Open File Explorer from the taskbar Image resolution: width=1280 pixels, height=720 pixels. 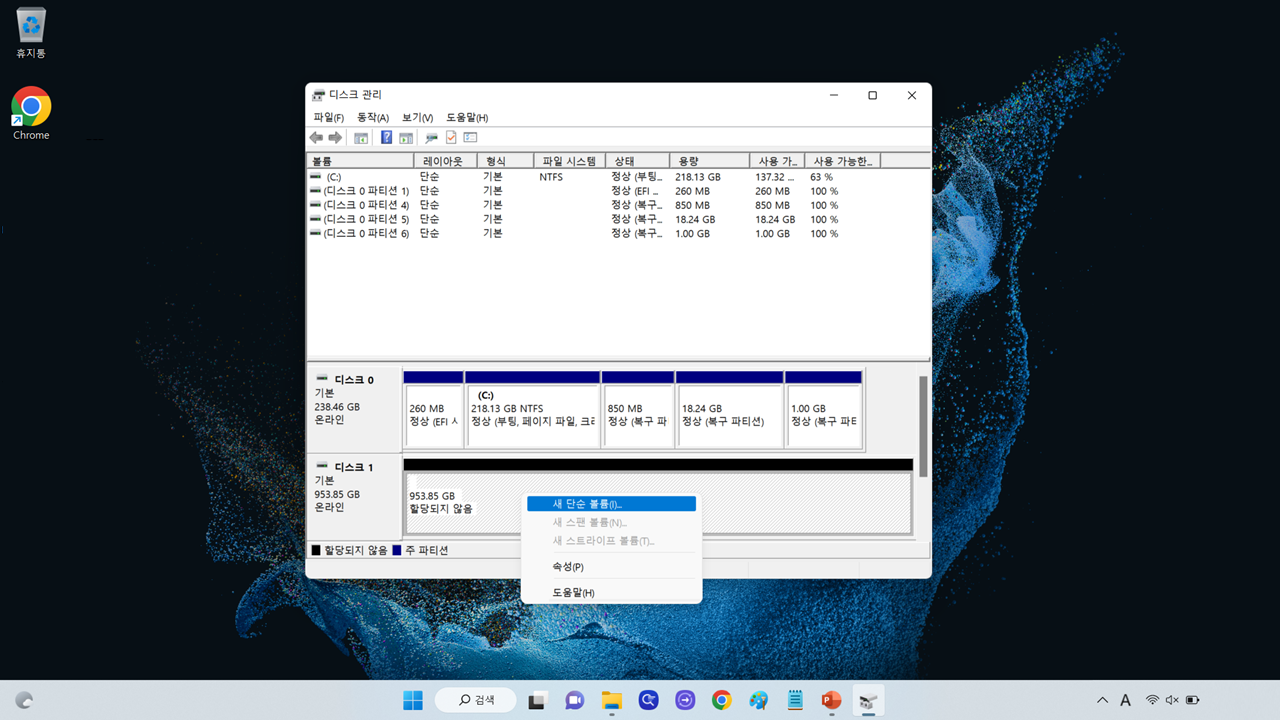coord(611,700)
